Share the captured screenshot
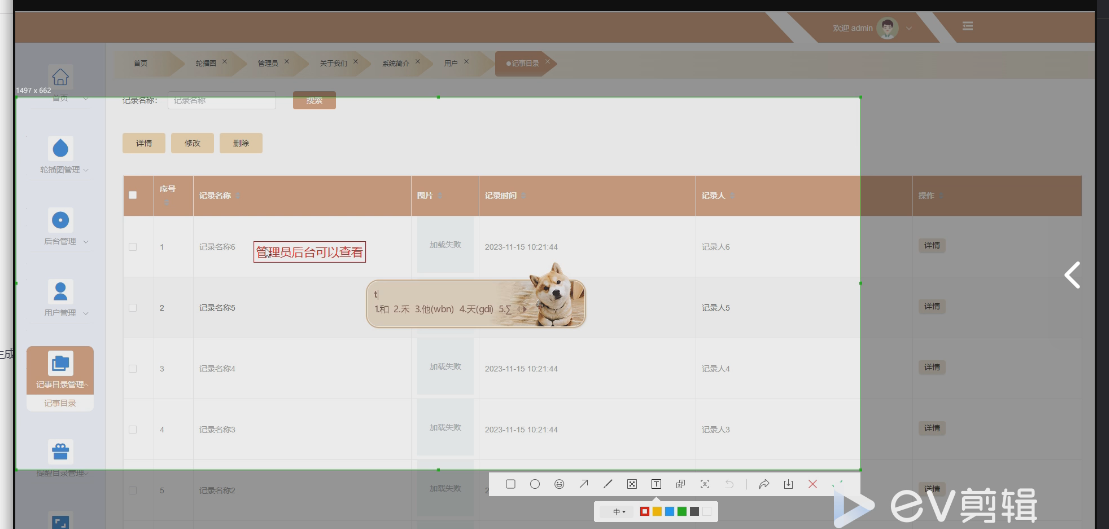The height and width of the screenshot is (529, 1109). point(764,484)
